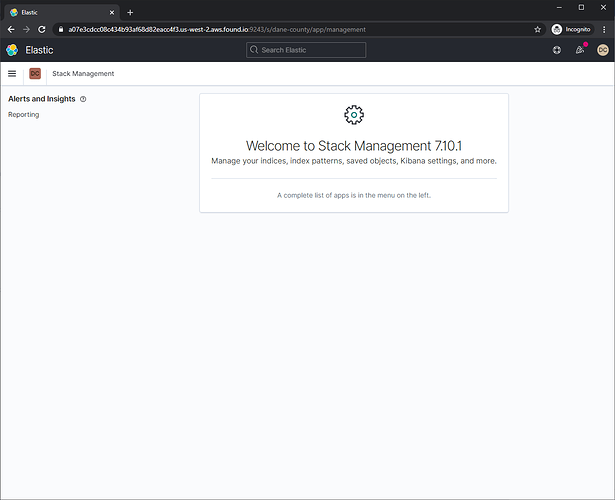Click the Stack Management gear icon
The image size is (615, 500).
click(x=354, y=115)
